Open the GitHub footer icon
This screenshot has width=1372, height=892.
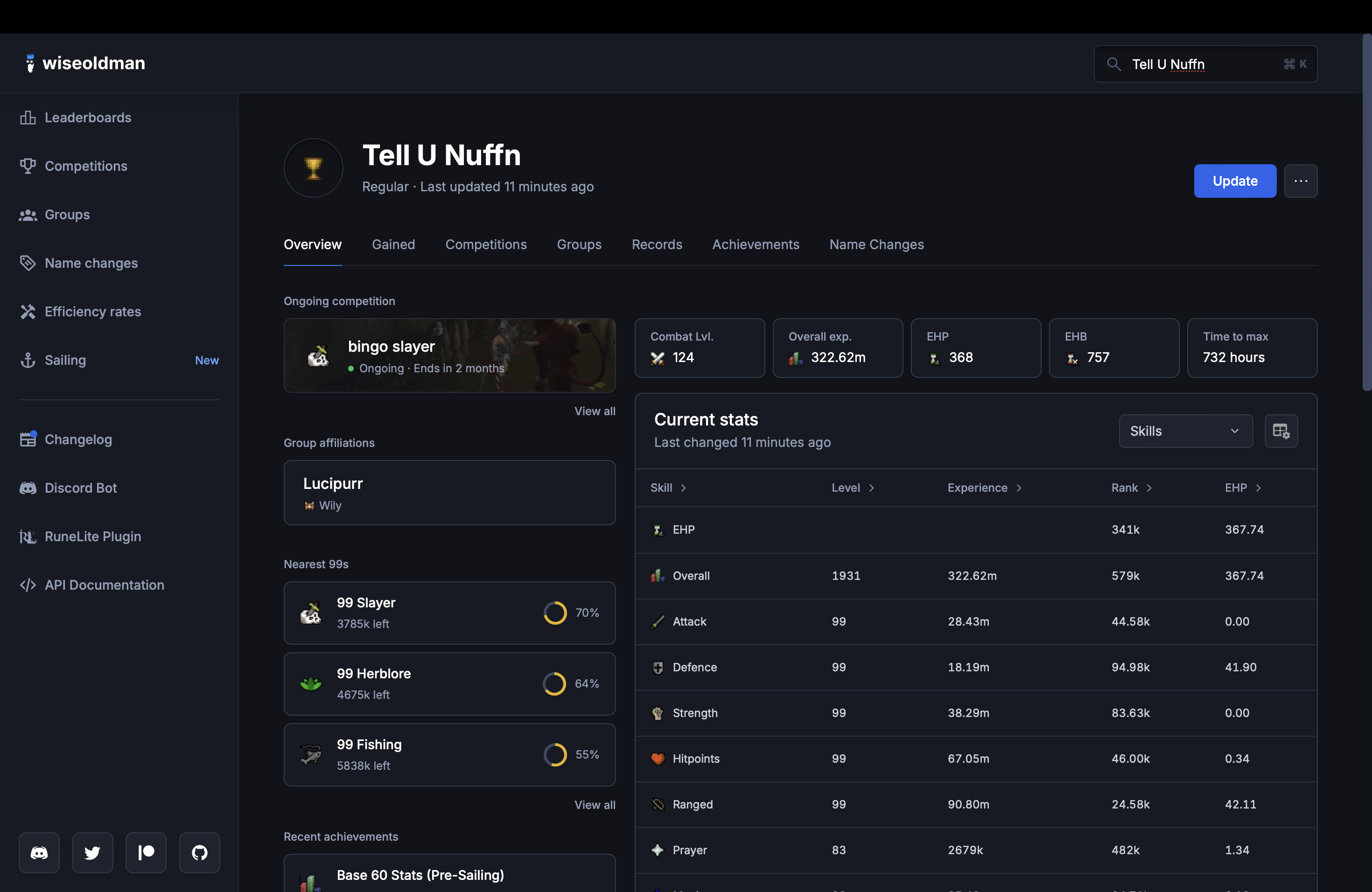click(199, 852)
